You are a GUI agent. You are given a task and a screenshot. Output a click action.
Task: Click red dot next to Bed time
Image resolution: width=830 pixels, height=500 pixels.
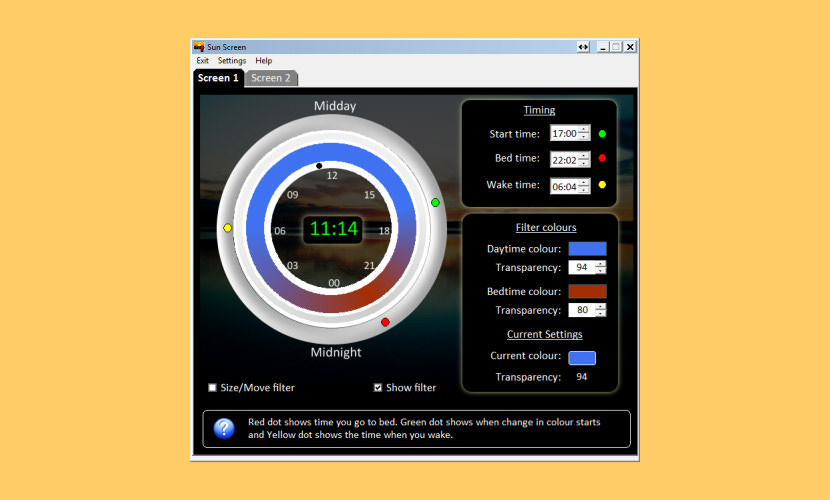click(602, 158)
